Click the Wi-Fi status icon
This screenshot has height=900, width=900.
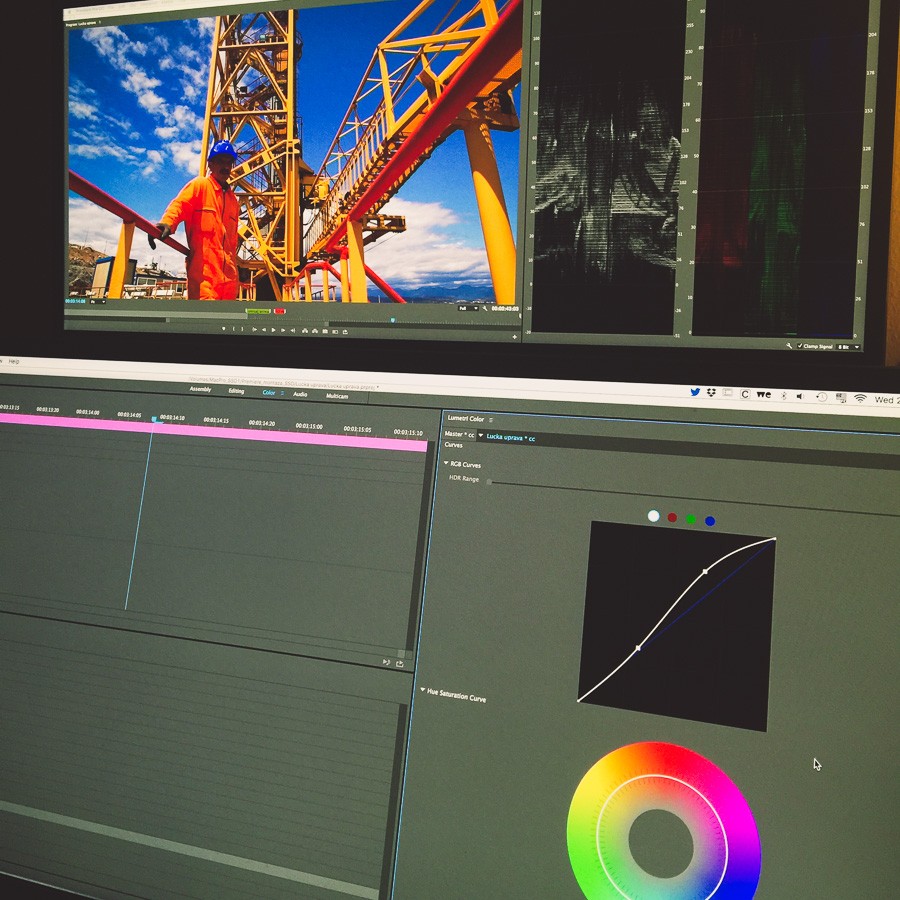pyautogui.click(x=859, y=398)
